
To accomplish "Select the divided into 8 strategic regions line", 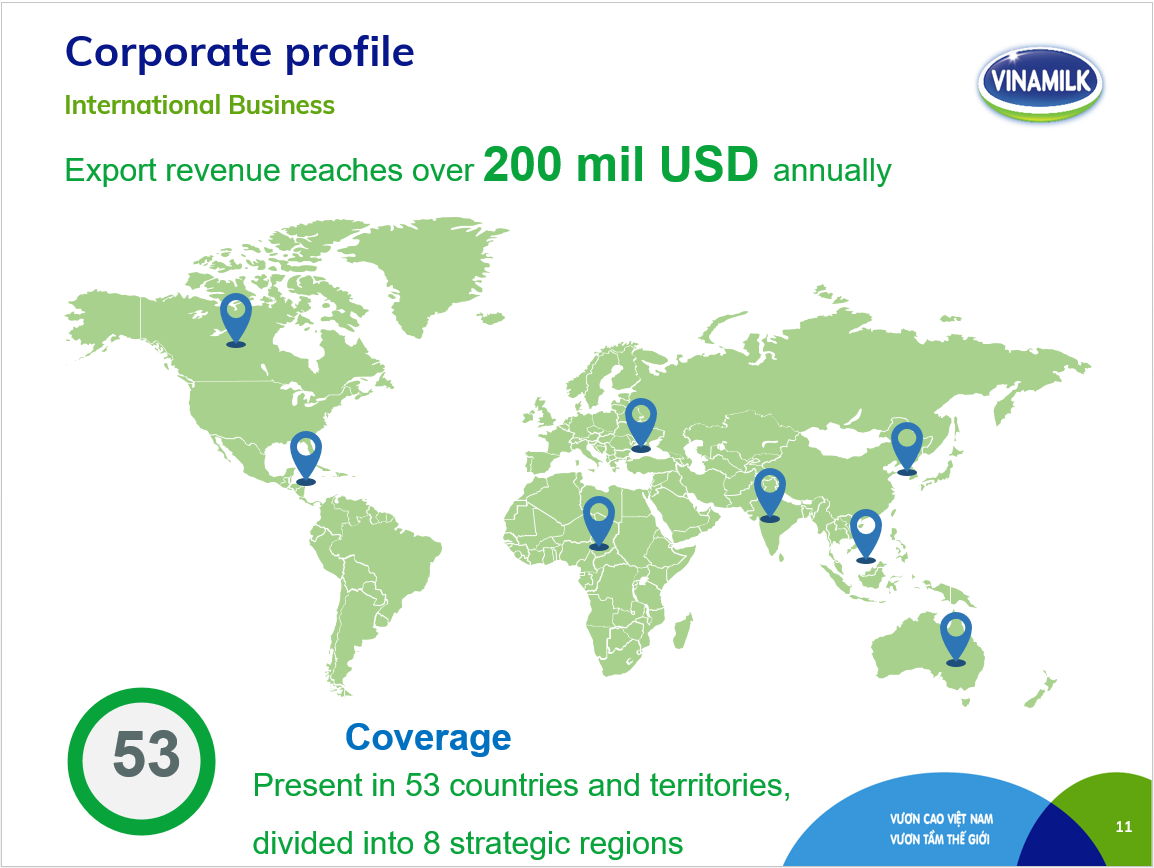I will pyautogui.click(x=468, y=843).
